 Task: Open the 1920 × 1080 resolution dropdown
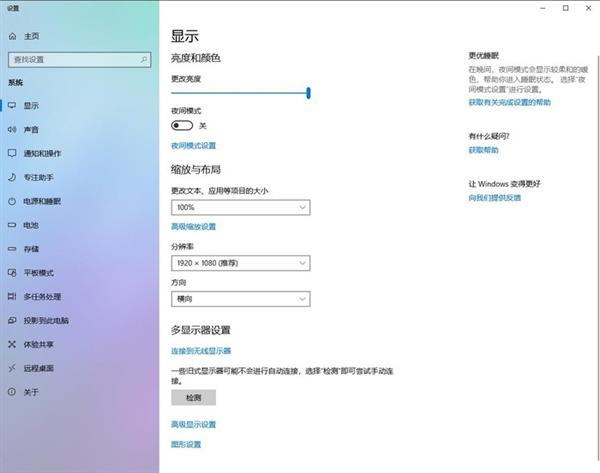coord(240,262)
